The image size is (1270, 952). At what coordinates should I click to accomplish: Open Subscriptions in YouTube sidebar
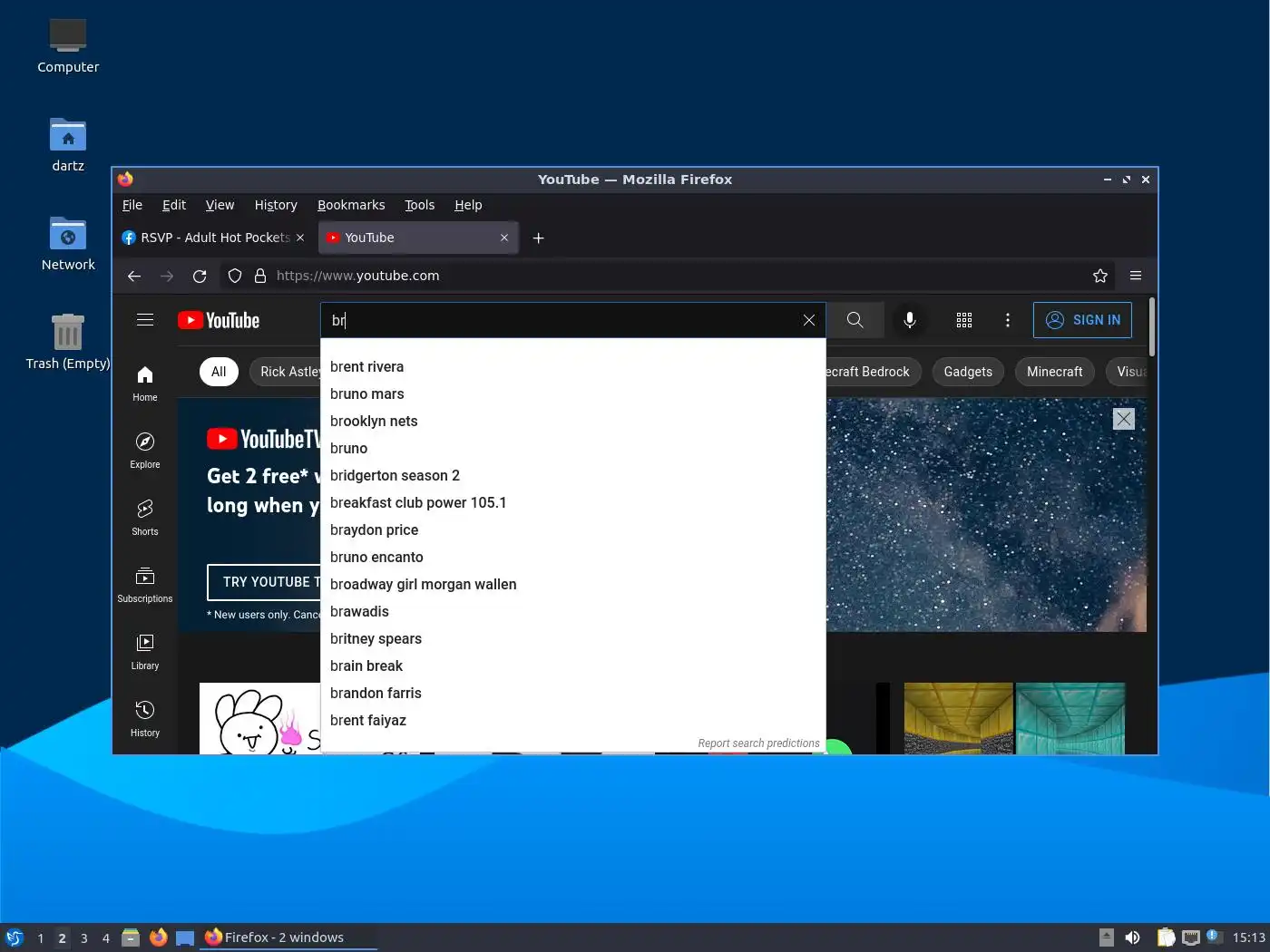point(145,585)
